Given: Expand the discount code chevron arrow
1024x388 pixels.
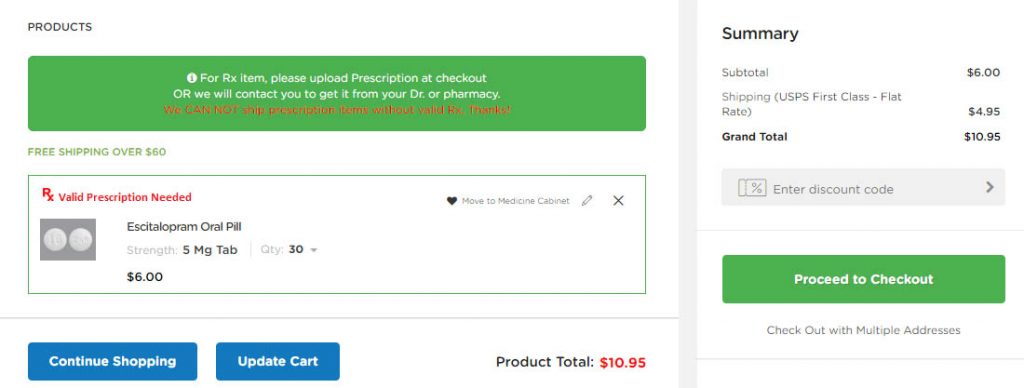Looking at the screenshot, I should pos(990,187).
